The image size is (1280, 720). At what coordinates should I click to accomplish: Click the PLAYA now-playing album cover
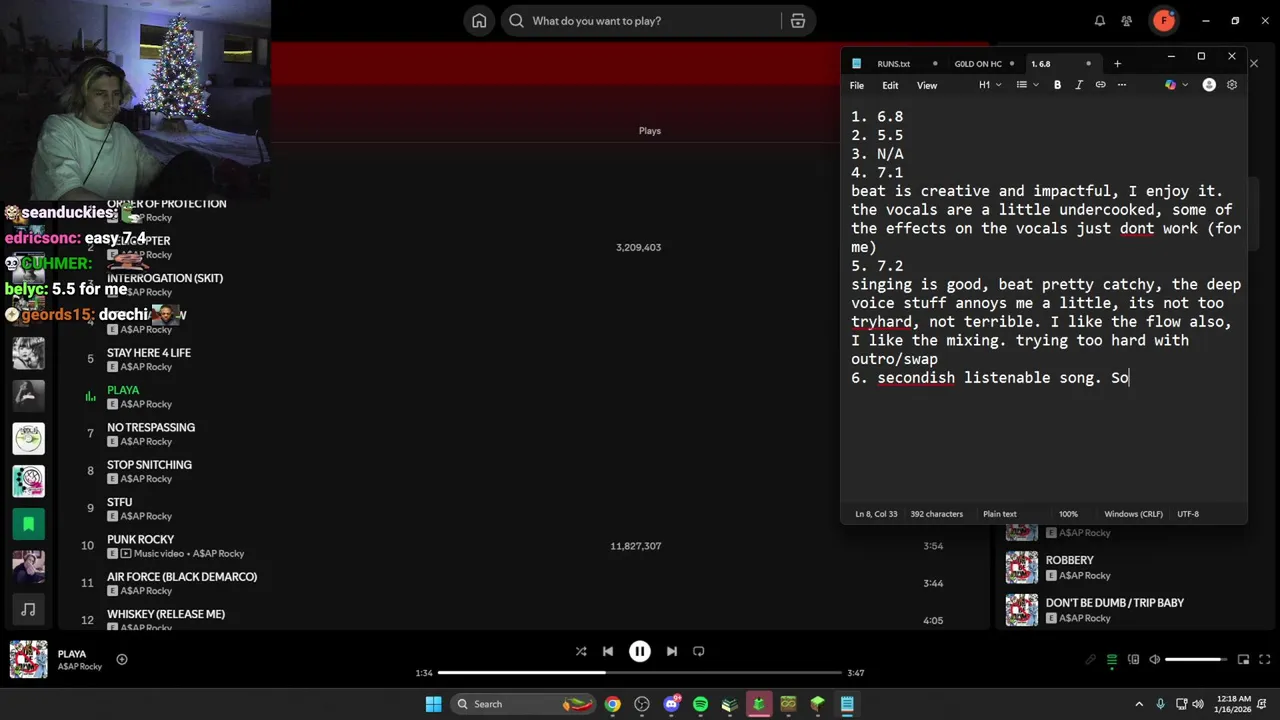28,659
